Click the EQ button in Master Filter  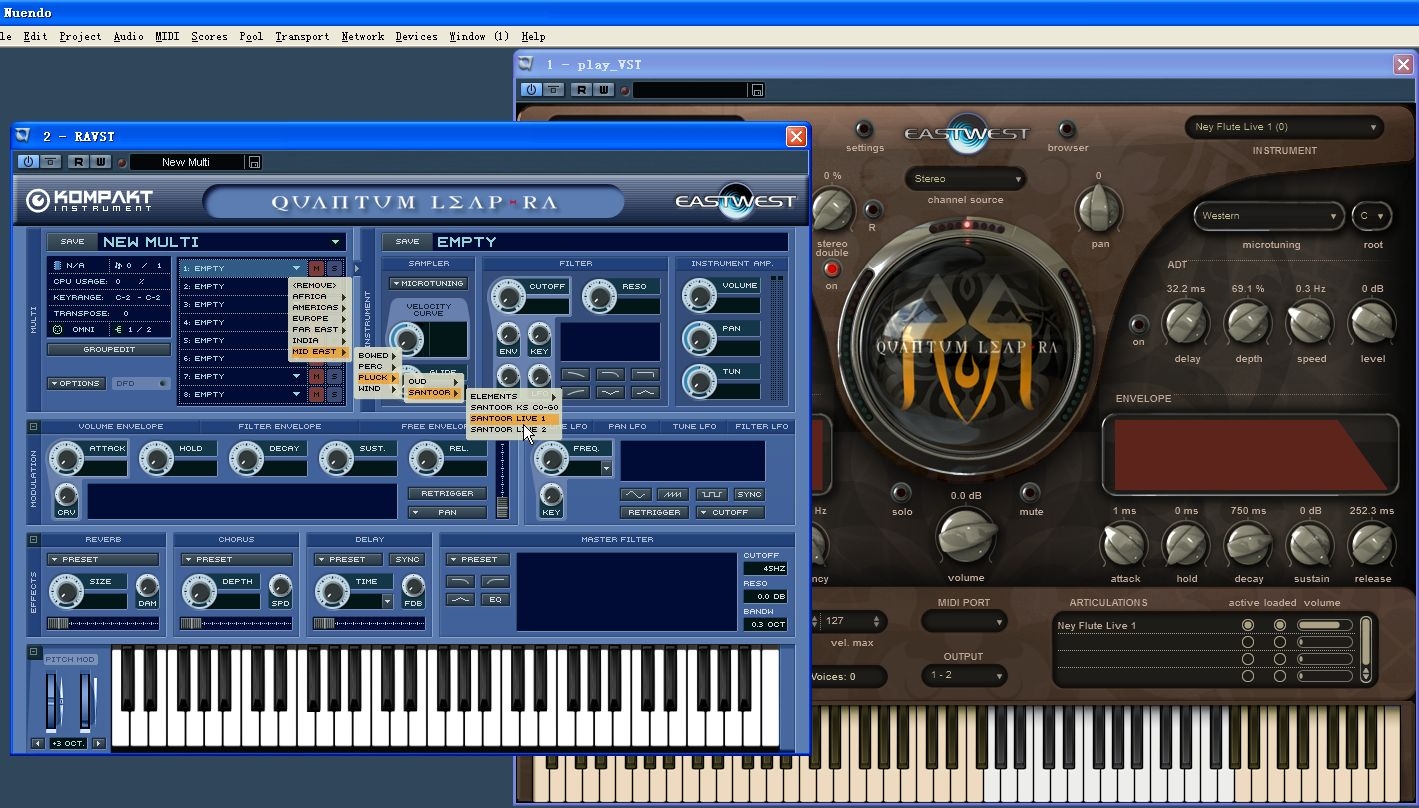click(495, 599)
